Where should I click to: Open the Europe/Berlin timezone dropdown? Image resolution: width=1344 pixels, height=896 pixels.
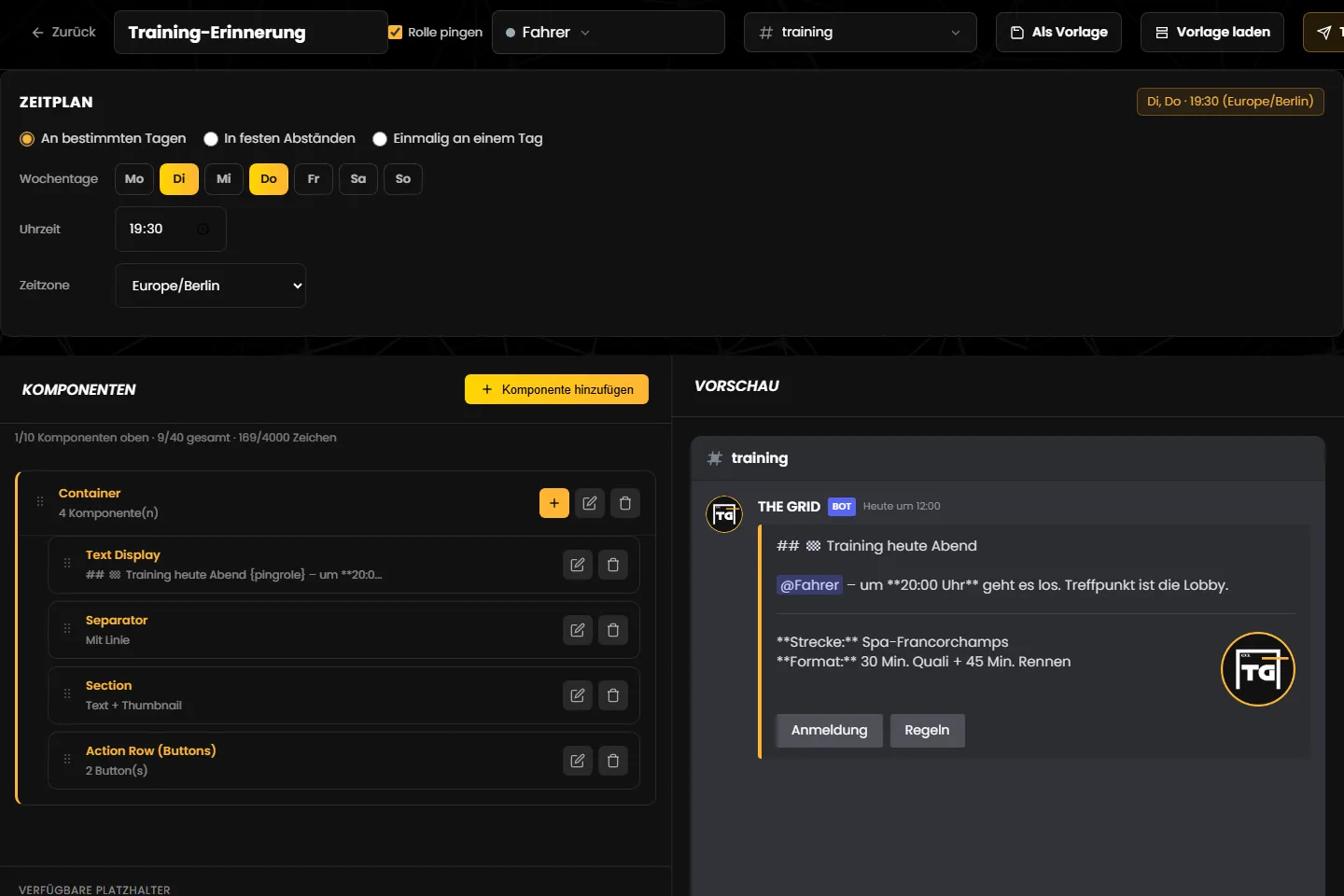coord(211,286)
